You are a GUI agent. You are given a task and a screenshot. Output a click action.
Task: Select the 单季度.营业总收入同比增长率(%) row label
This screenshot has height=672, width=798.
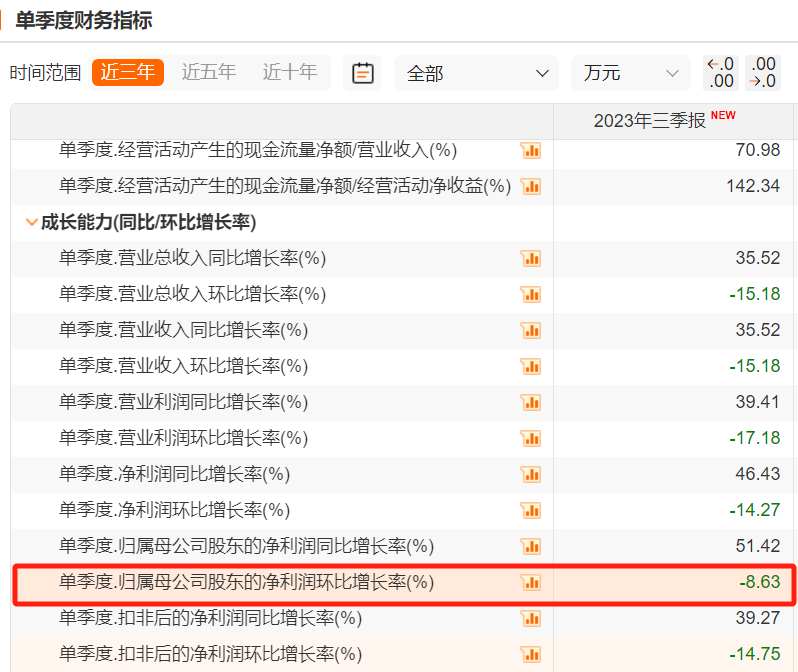pyautogui.click(x=192, y=258)
